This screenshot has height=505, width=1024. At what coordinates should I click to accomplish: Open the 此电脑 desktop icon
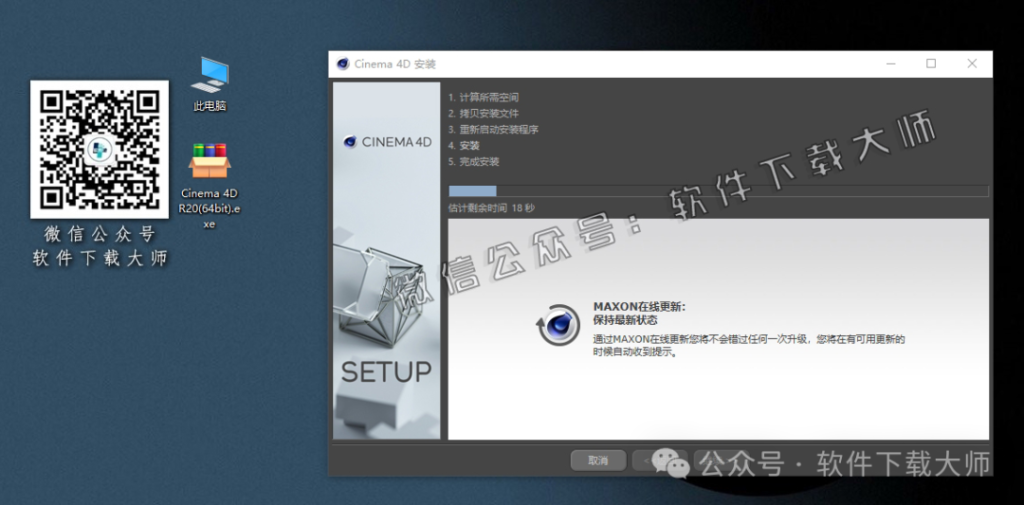pyautogui.click(x=210, y=84)
